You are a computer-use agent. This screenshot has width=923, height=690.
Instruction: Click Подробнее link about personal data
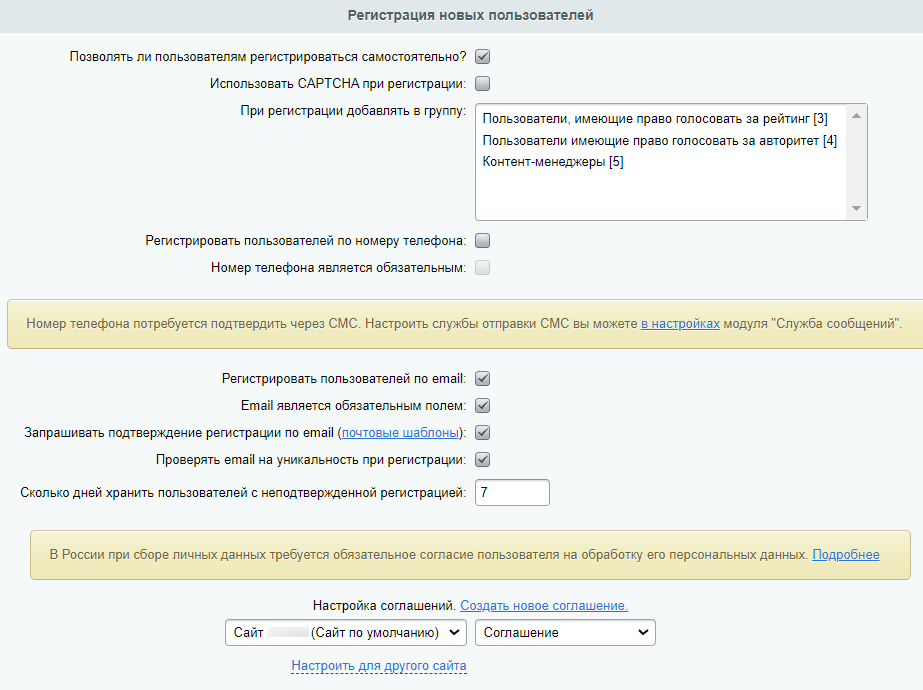[x=845, y=554]
